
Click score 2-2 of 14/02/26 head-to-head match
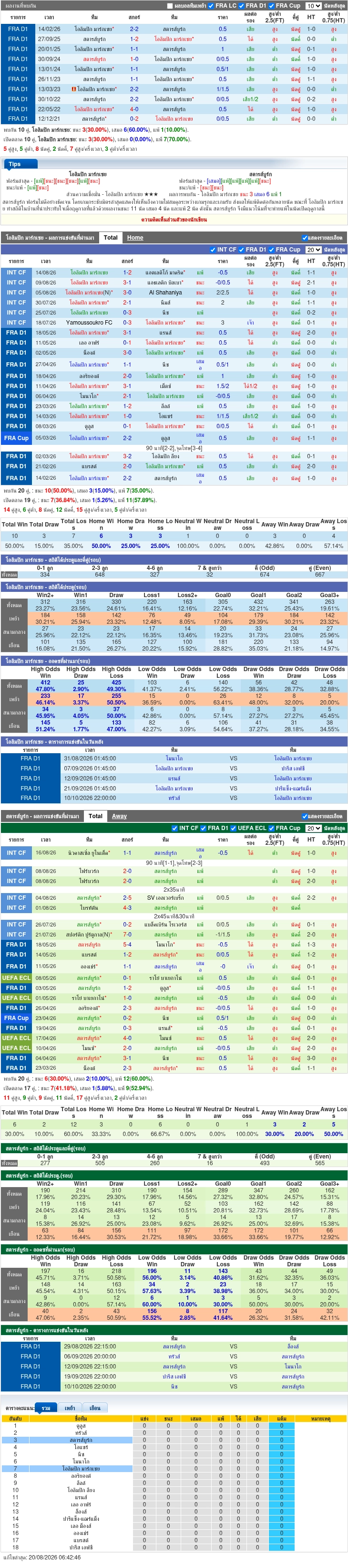[134, 29]
